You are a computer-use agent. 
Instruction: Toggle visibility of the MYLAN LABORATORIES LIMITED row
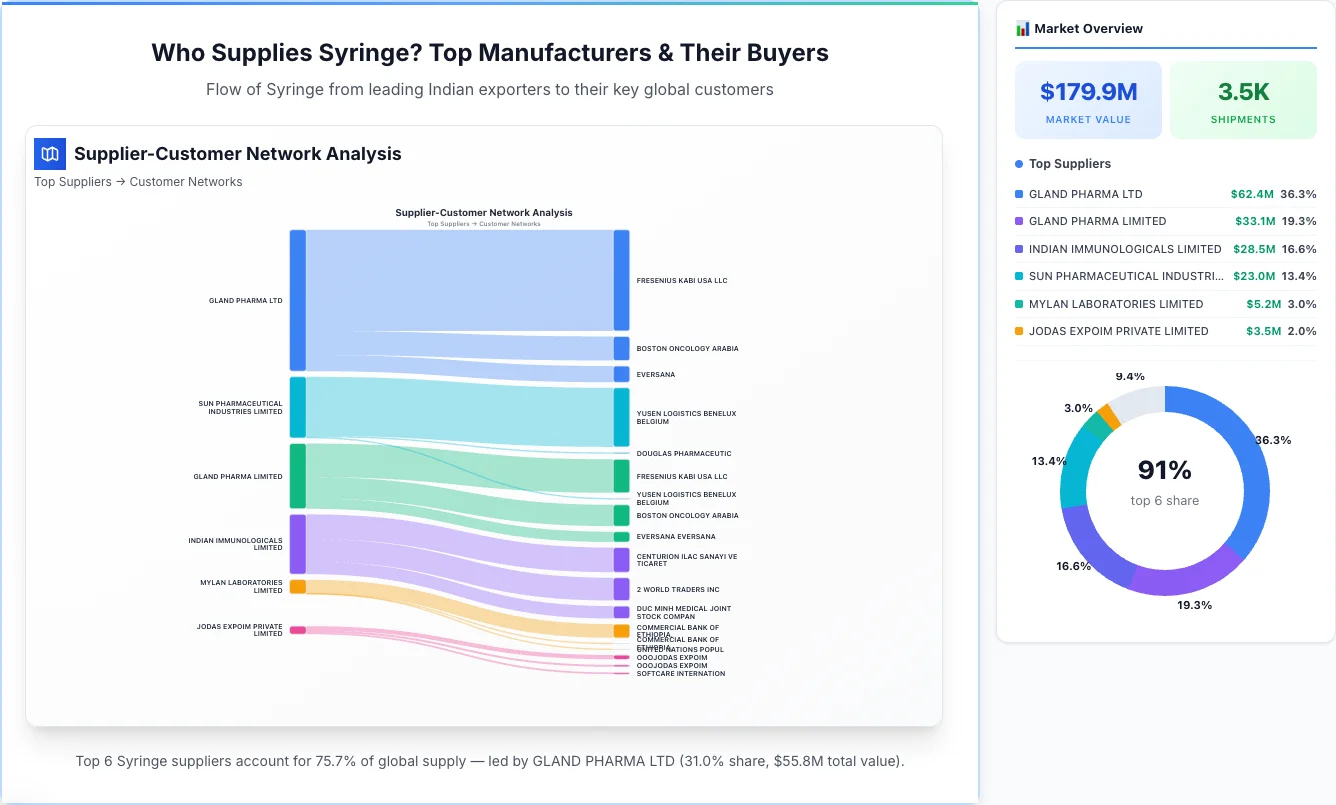(x=1165, y=304)
